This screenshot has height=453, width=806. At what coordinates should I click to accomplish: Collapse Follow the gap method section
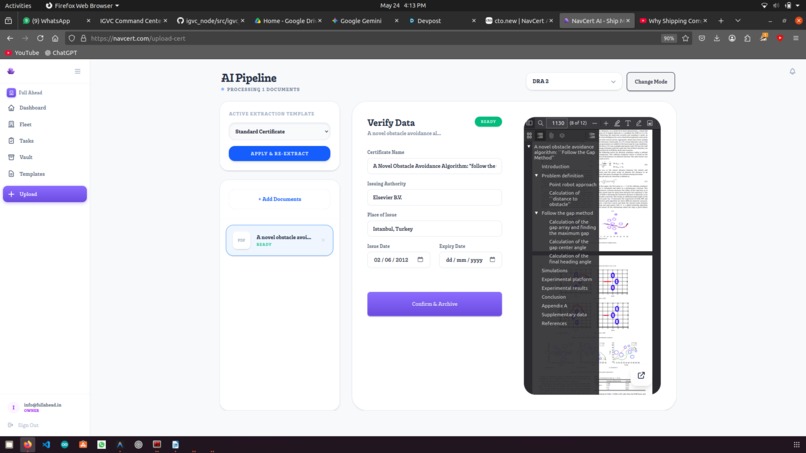(536, 213)
